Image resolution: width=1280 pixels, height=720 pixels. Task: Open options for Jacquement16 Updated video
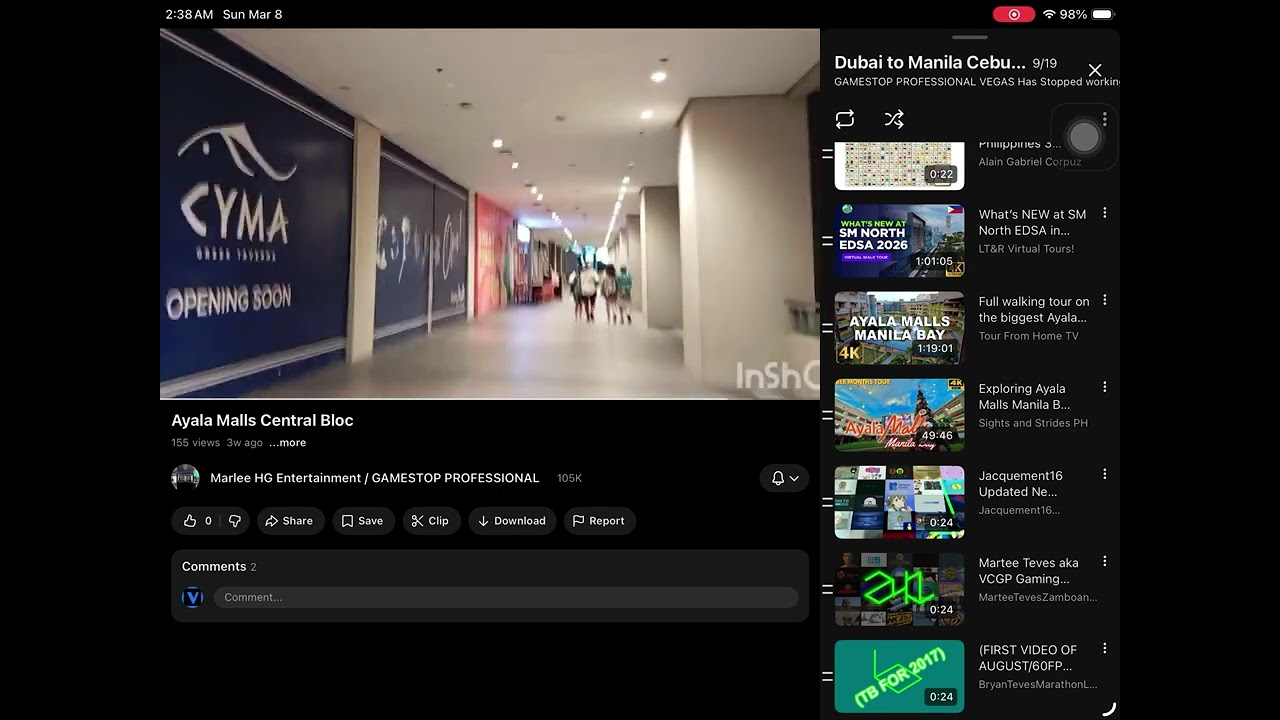click(1105, 474)
